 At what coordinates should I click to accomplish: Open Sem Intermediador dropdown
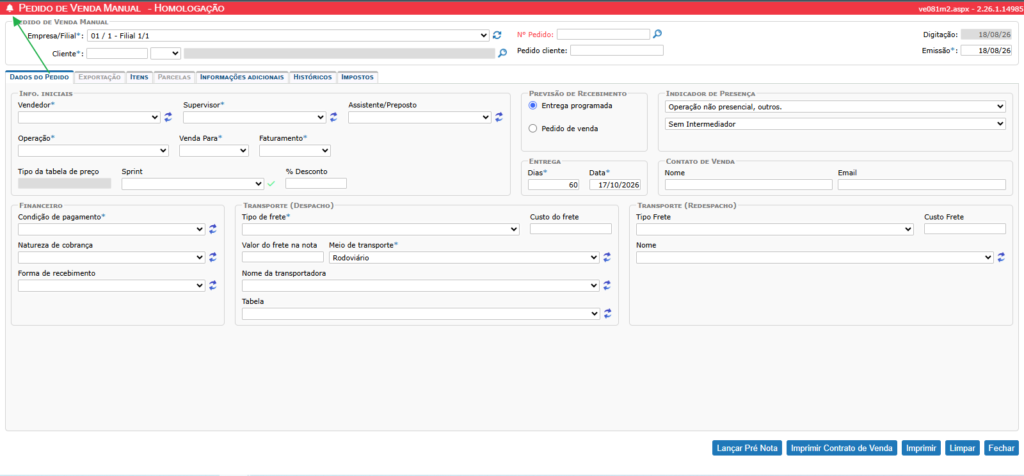[x=835, y=123]
